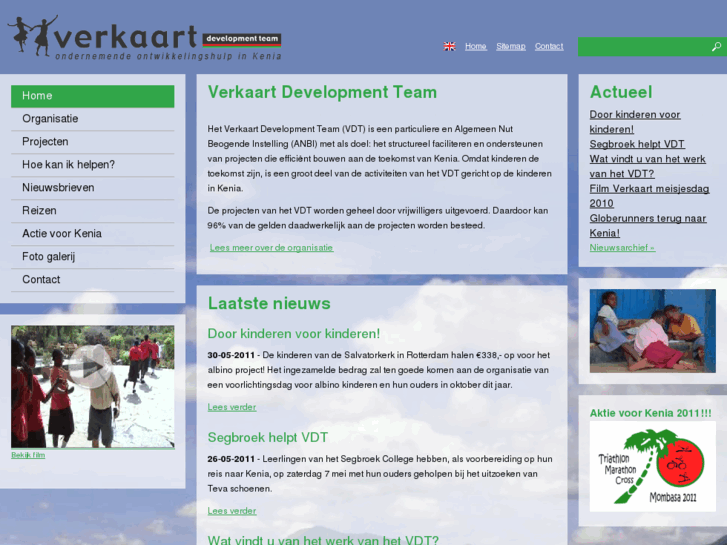This screenshot has height=545, width=727.
Task: Open Film Verkaart meisjesdag 2010 link
Action: click(649, 196)
